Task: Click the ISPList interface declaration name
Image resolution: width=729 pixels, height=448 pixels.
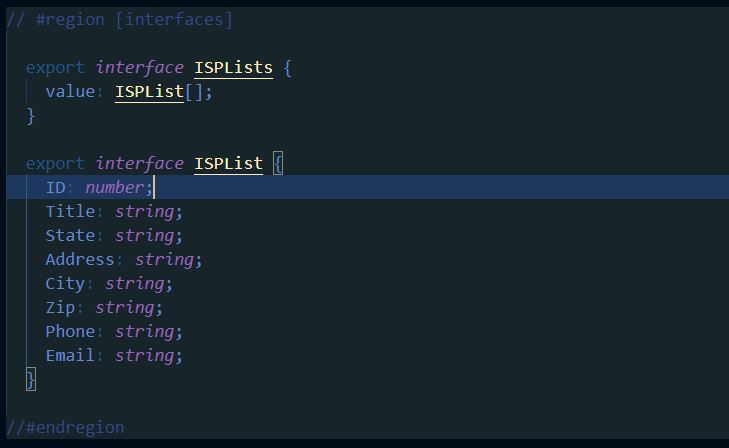Action: point(228,163)
